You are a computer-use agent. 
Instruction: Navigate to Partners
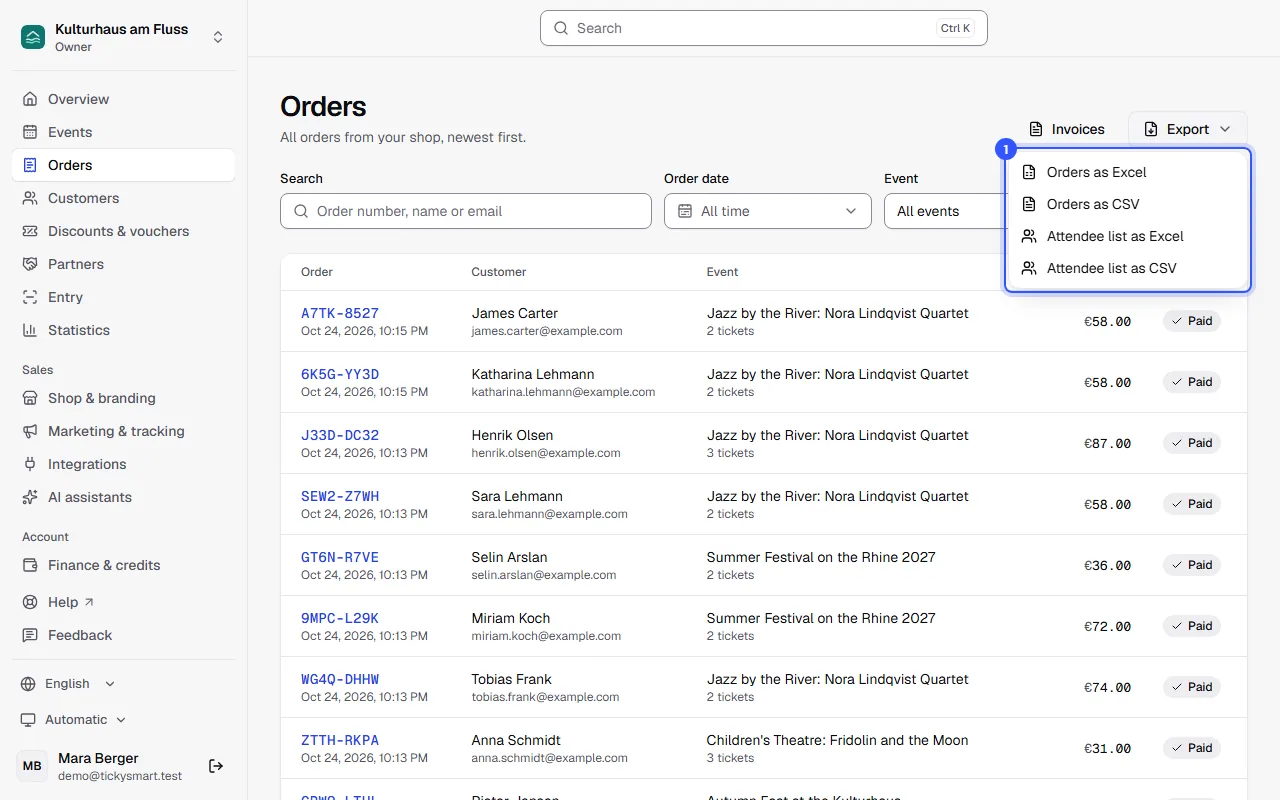pos(124,264)
